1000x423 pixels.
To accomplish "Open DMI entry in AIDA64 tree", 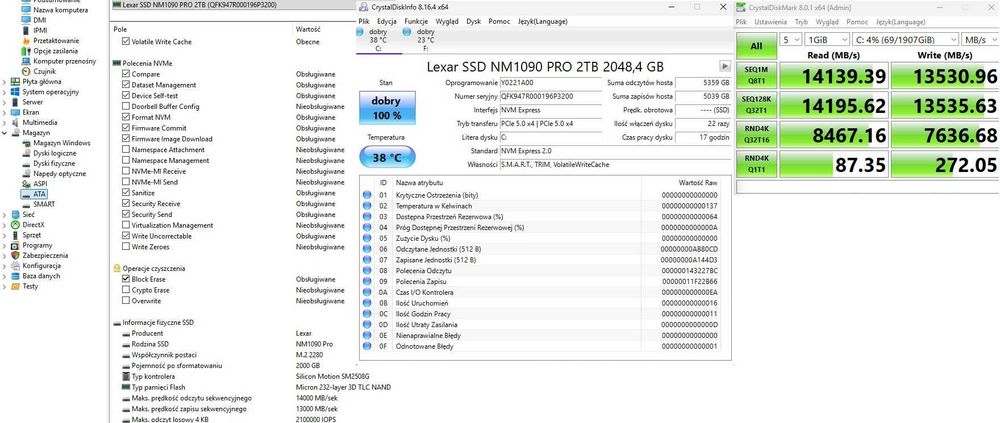I will coord(39,20).
